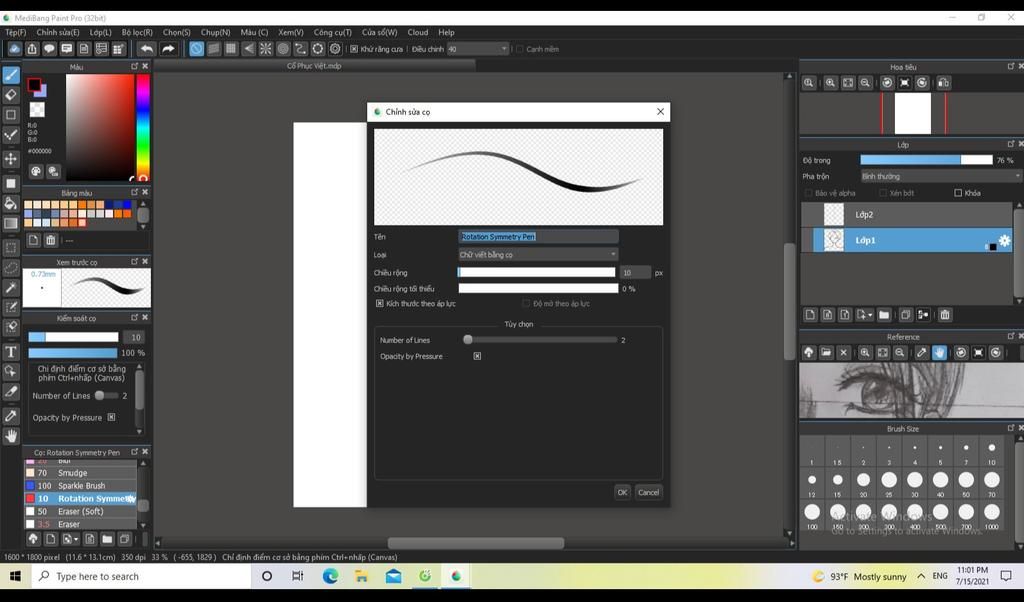1024x602 pixels.
Task: Click OK in the brush edit dialog
Action: coord(622,492)
